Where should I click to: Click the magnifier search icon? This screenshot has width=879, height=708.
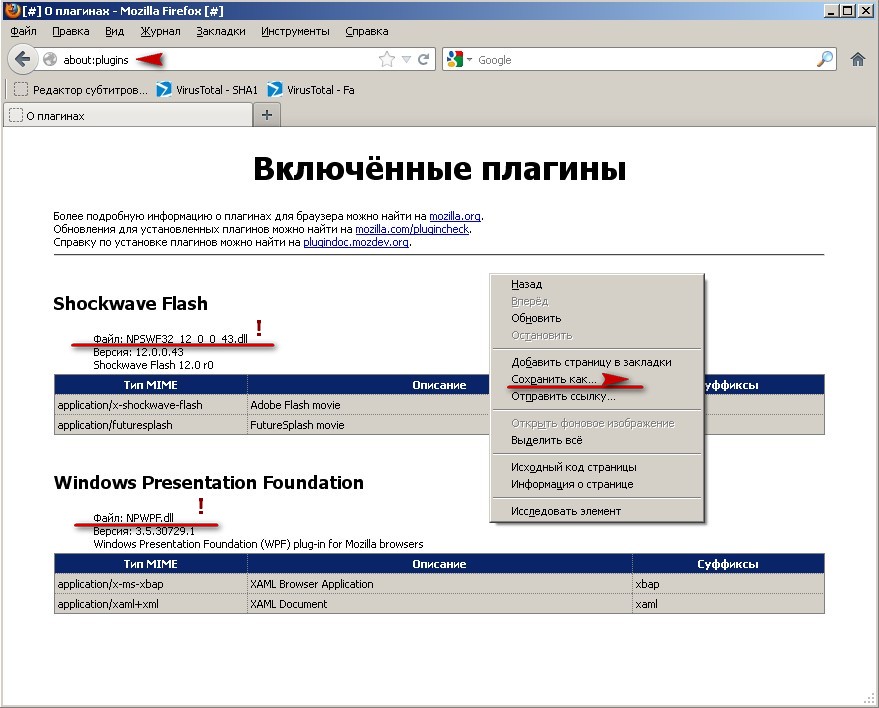coord(825,59)
